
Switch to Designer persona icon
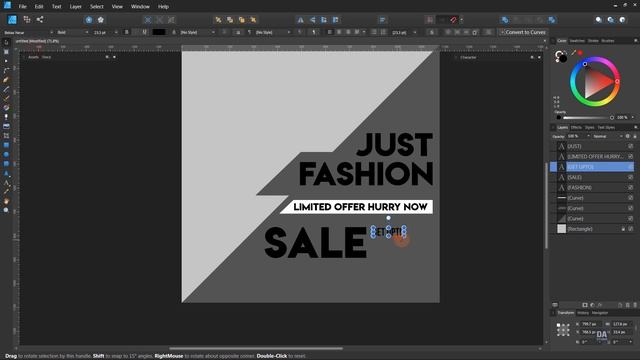(12, 20)
